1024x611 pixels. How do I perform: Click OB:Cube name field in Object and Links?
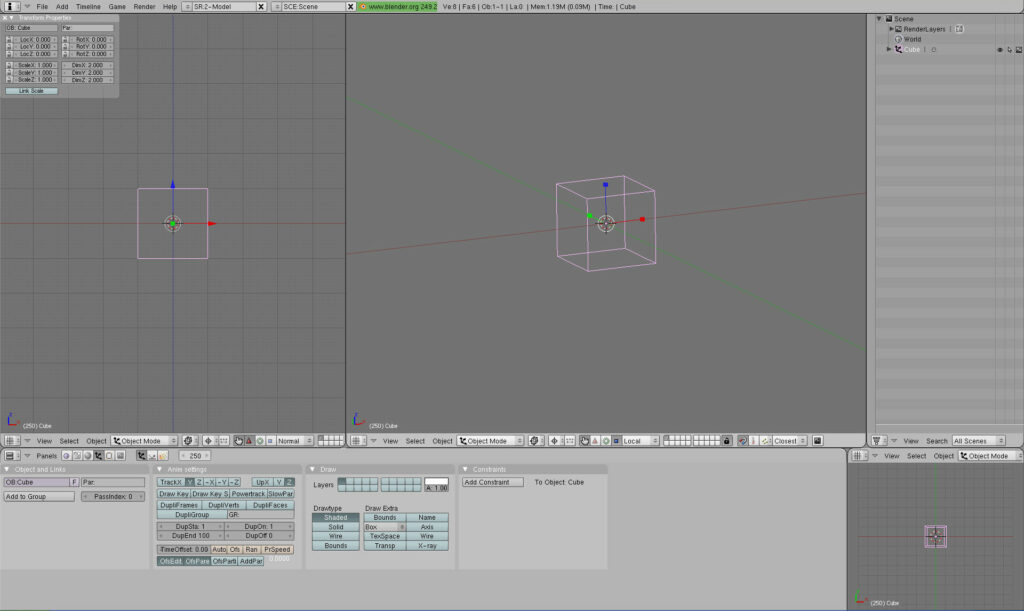(37, 482)
